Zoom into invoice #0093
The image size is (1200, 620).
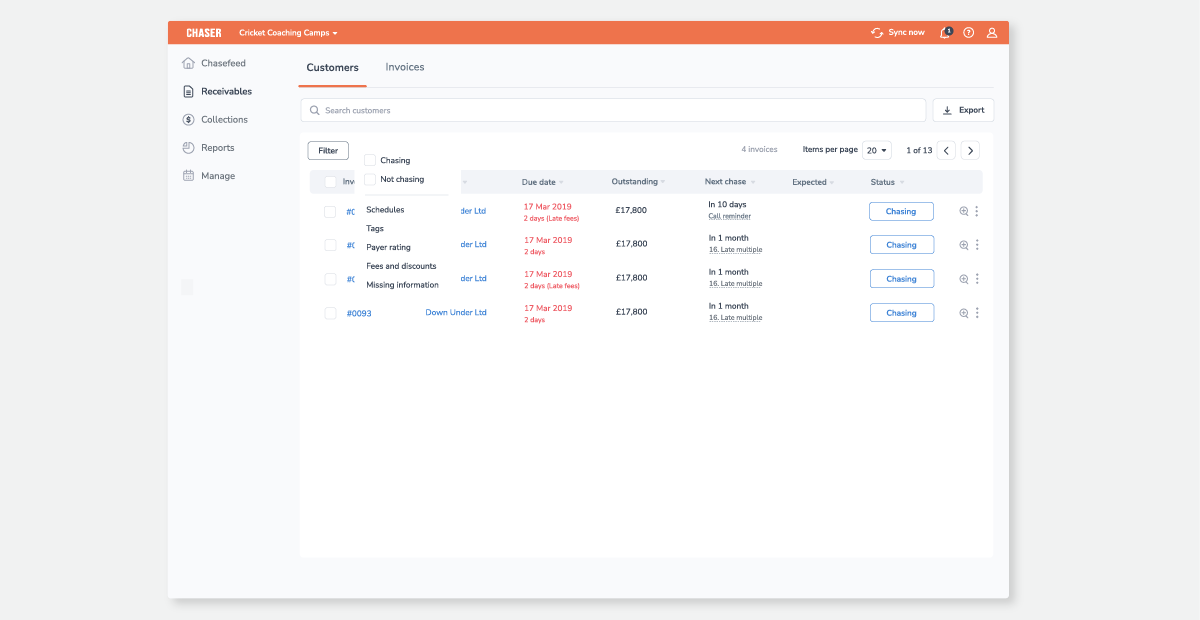(964, 313)
